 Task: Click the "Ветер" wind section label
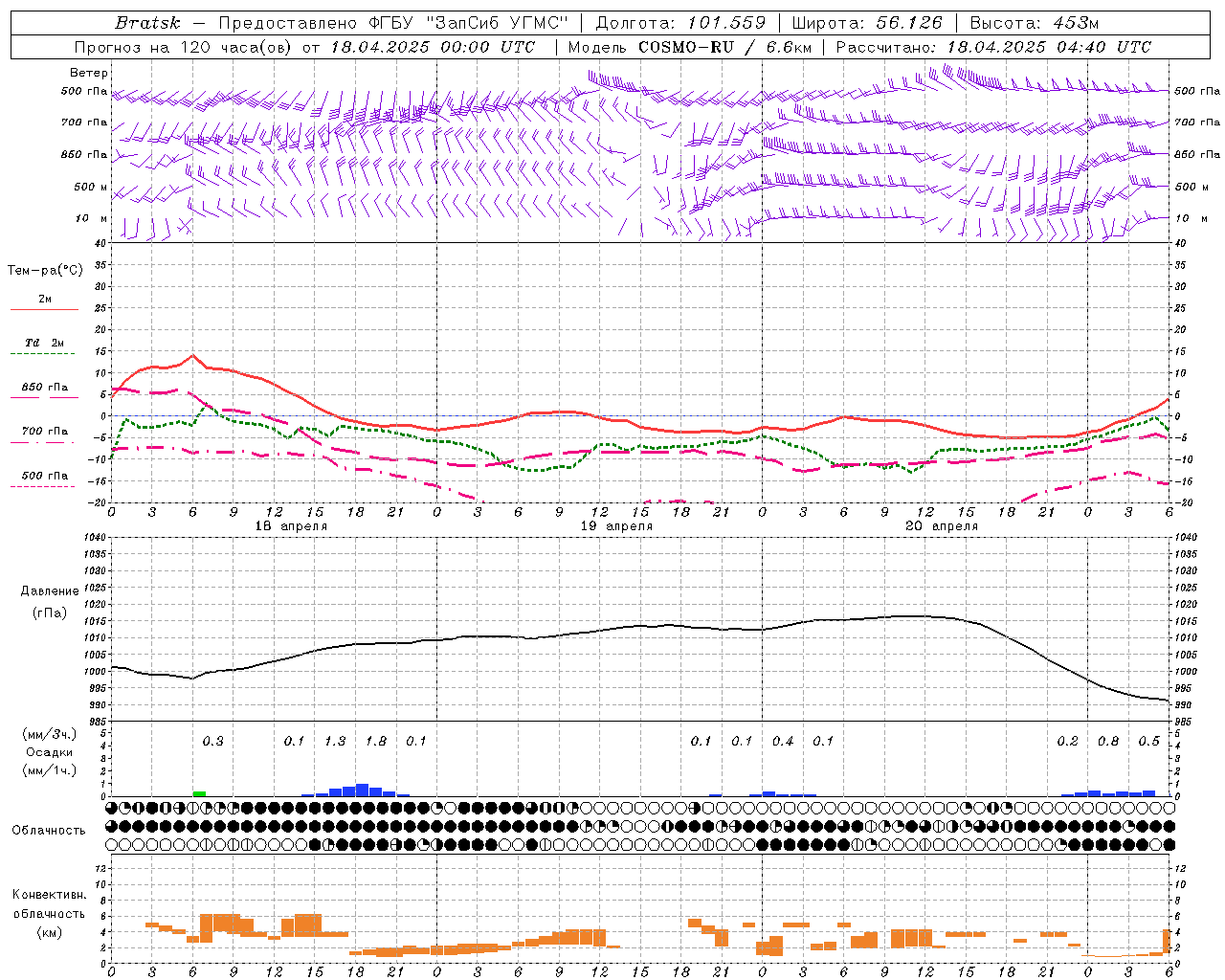tap(89, 73)
